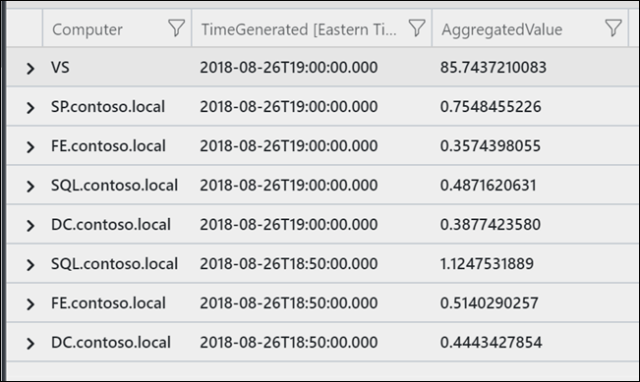
Task: Click DC.contoso.local name in 18:50 row
Action: click(x=111, y=342)
